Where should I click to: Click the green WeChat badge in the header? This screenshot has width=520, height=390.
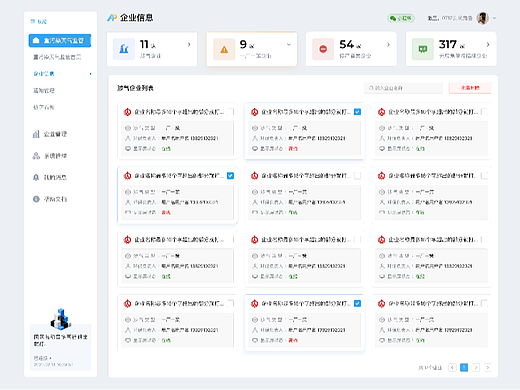401,18
